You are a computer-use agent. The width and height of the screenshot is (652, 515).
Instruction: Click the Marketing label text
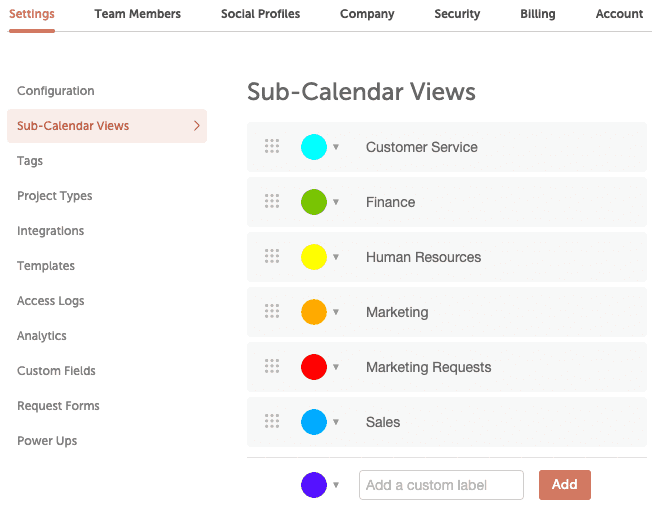[397, 312]
